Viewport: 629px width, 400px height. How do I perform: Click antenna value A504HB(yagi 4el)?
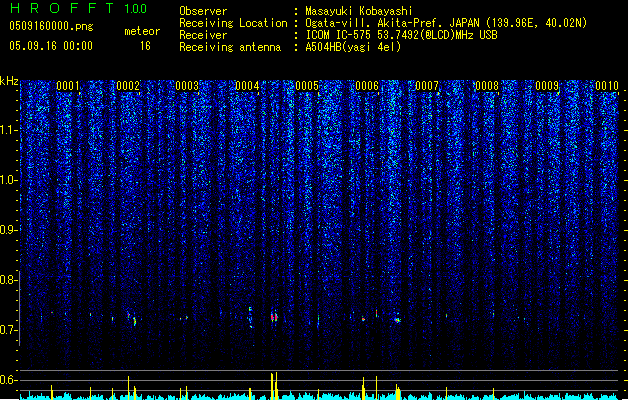pyautogui.click(x=353, y=47)
